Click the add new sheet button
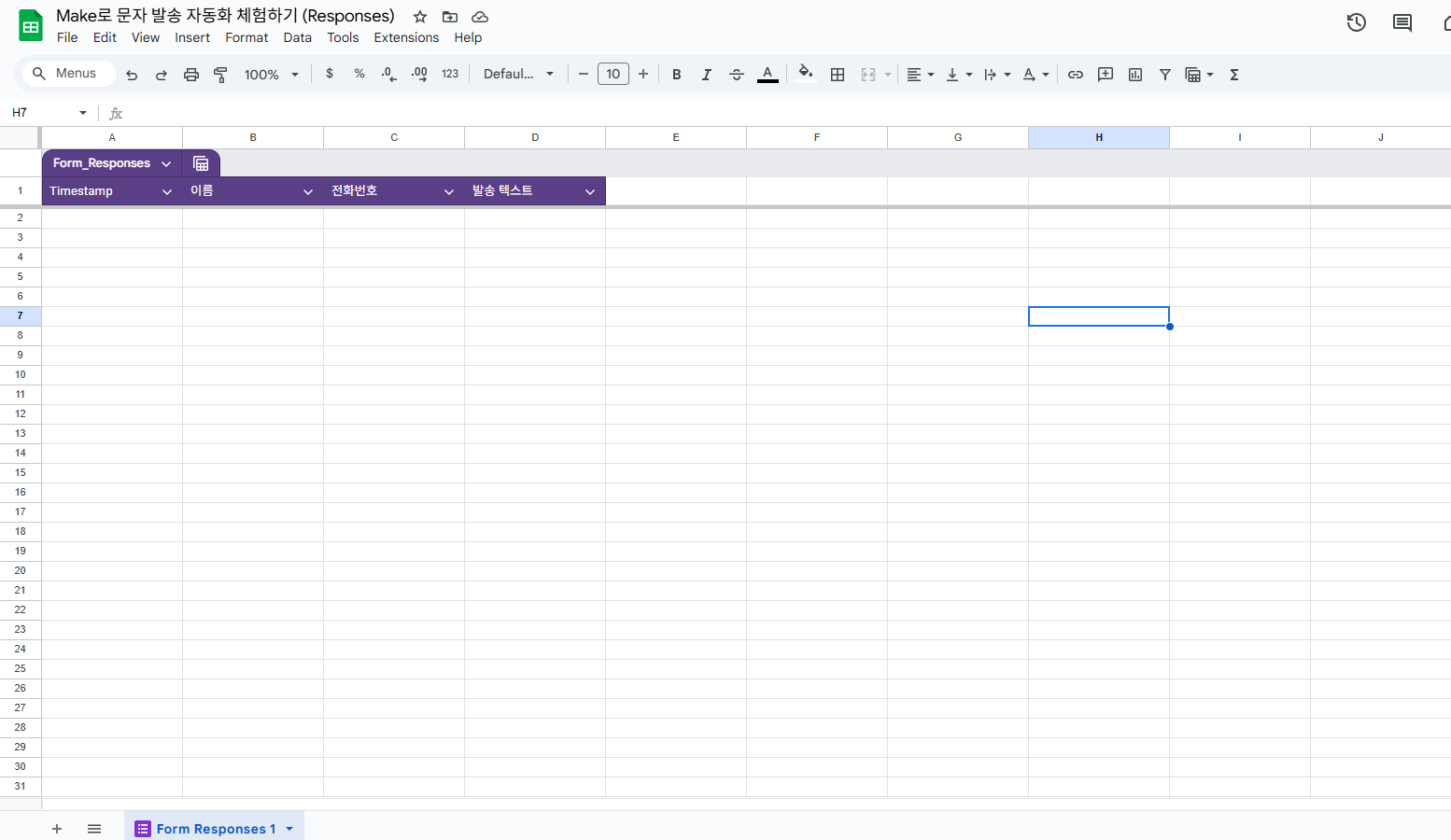This screenshot has height=840, width=1451. pyautogui.click(x=57, y=829)
